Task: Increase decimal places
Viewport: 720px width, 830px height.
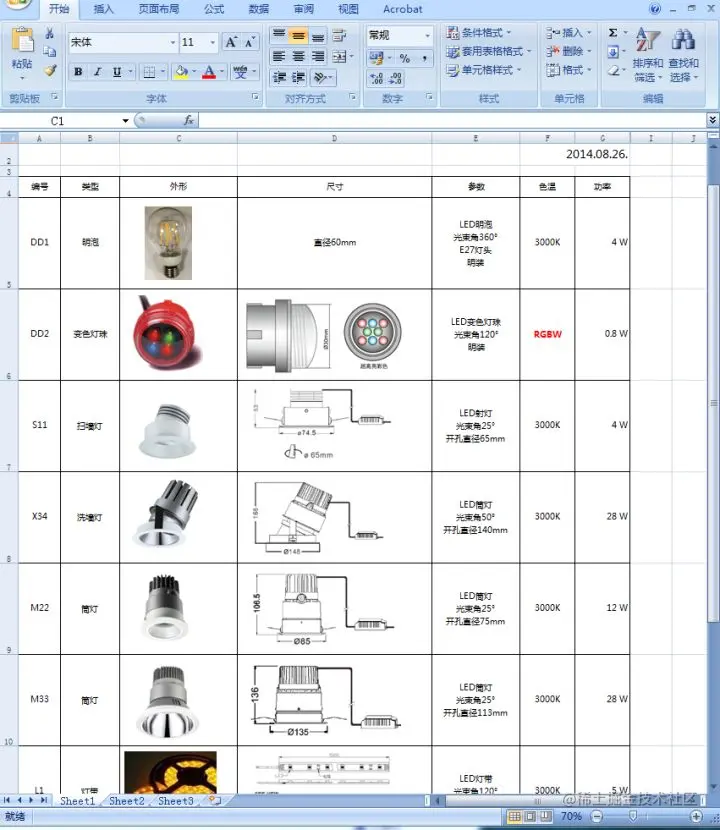Action: pos(376,79)
